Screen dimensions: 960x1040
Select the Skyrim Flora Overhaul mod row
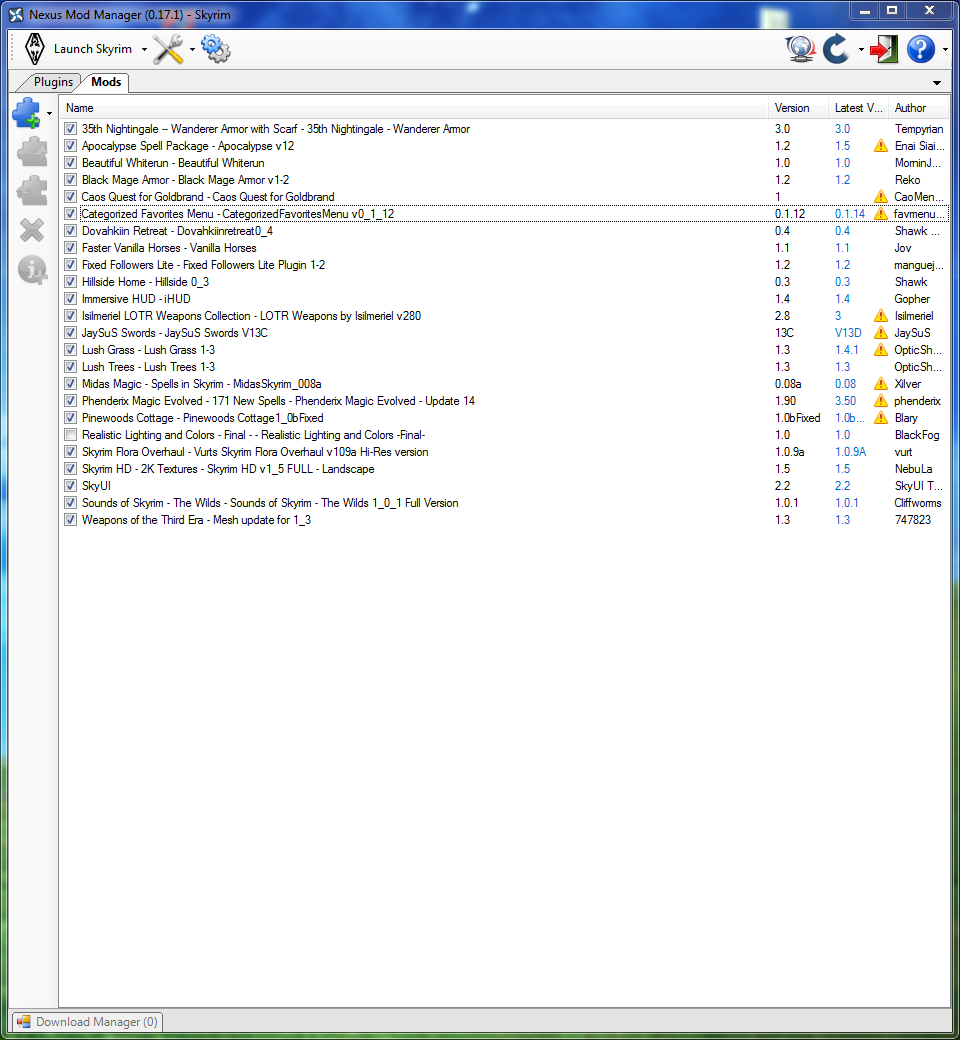504,452
